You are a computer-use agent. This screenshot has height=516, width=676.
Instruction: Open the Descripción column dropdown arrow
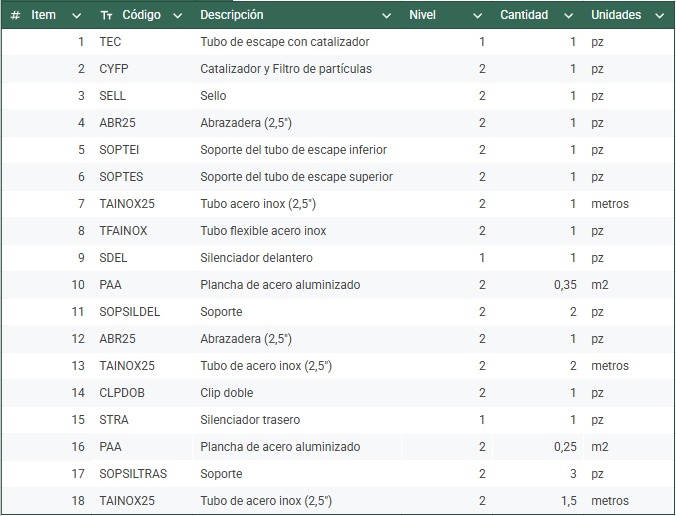pos(387,16)
